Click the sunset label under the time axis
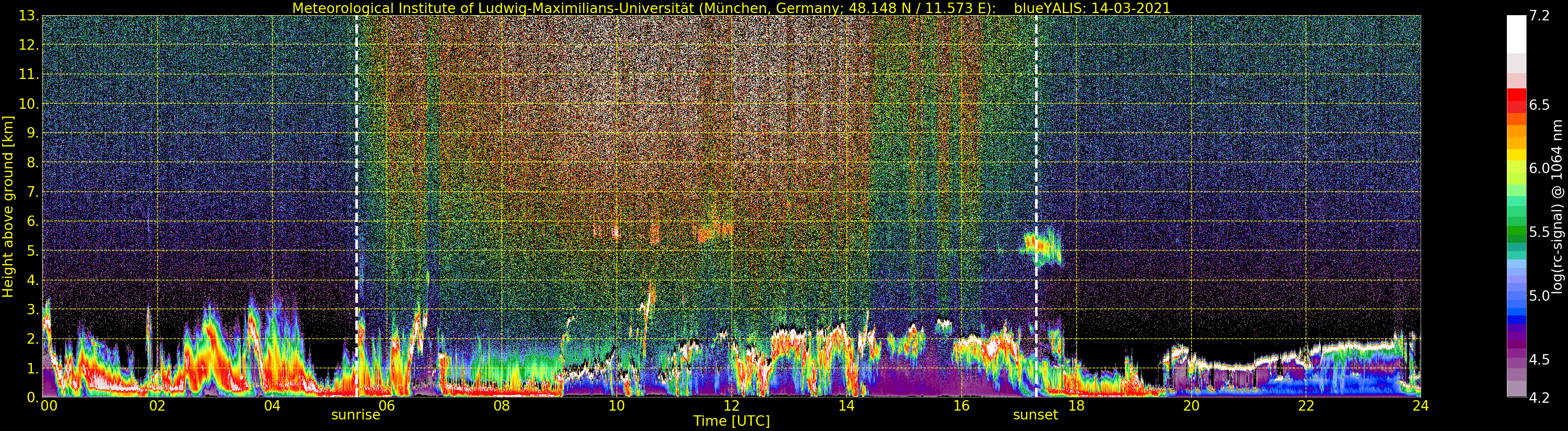Image resolution: width=1568 pixels, height=431 pixels. 1036,415
